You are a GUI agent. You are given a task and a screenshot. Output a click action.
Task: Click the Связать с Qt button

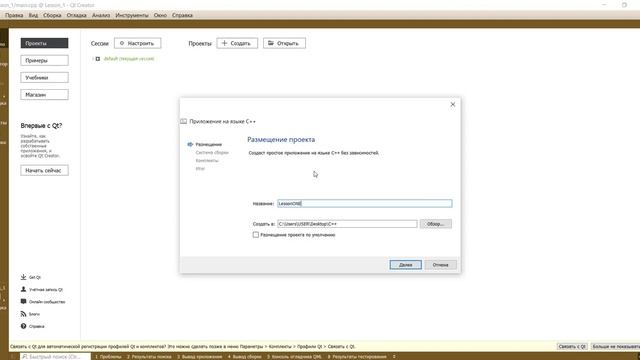tap(572, 347)
